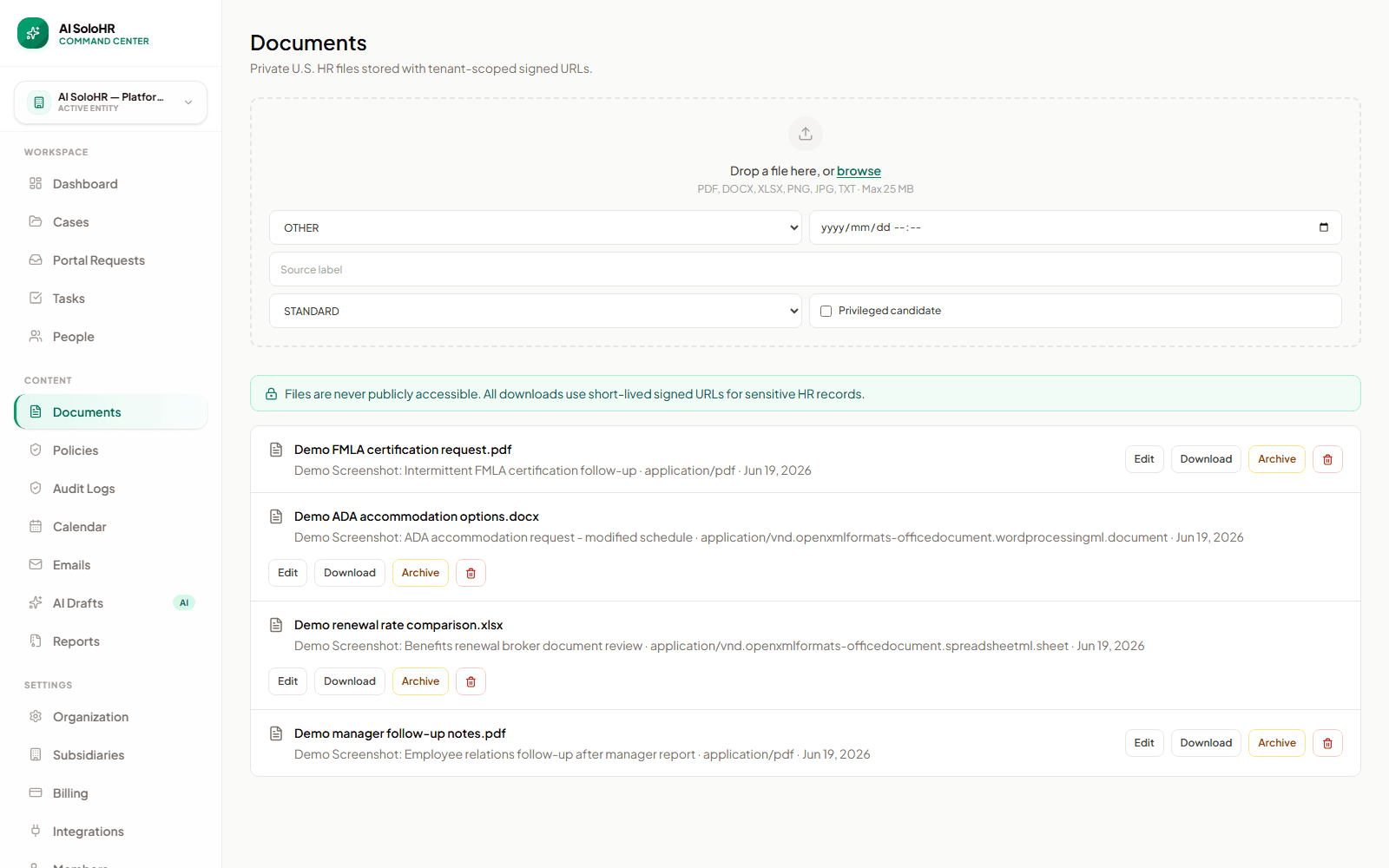Download Demo renewal rate comparison.xlsx
The width and height of the screenshot is (1389, 868).
(x=350, y=681)
